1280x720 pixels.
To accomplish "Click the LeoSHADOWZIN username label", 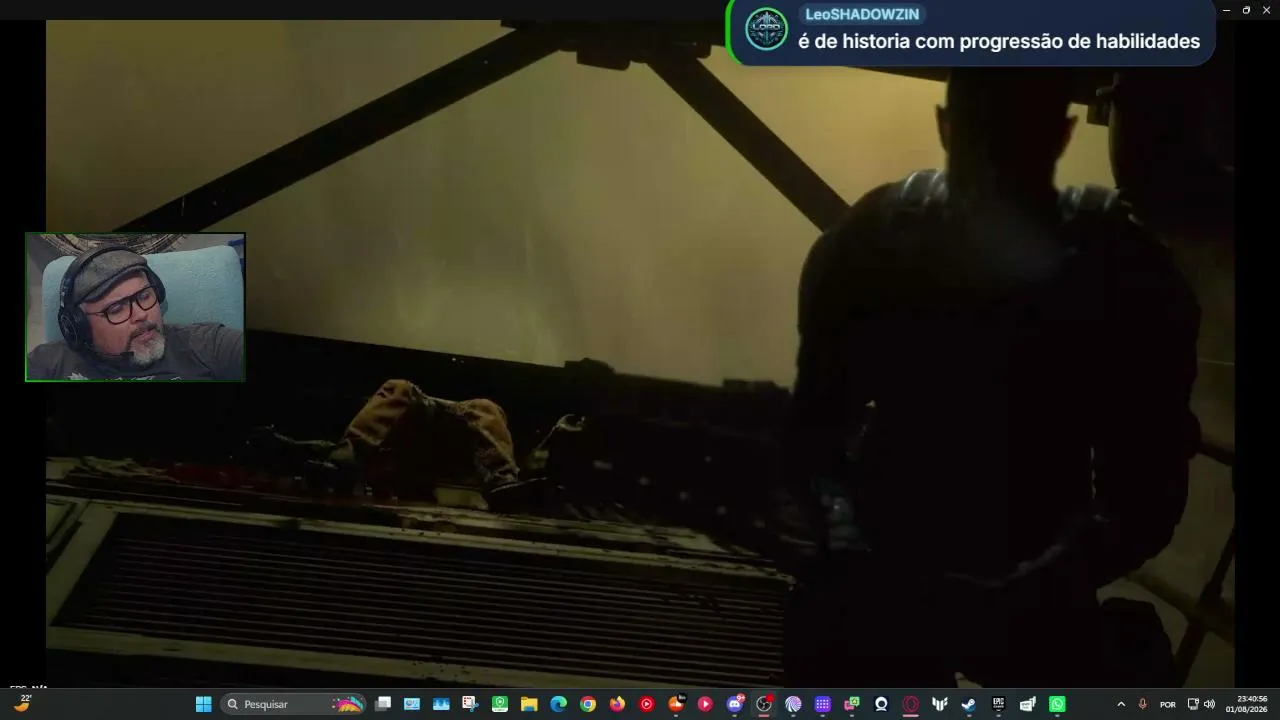I will pyautogui.click(x=862, y=14).
